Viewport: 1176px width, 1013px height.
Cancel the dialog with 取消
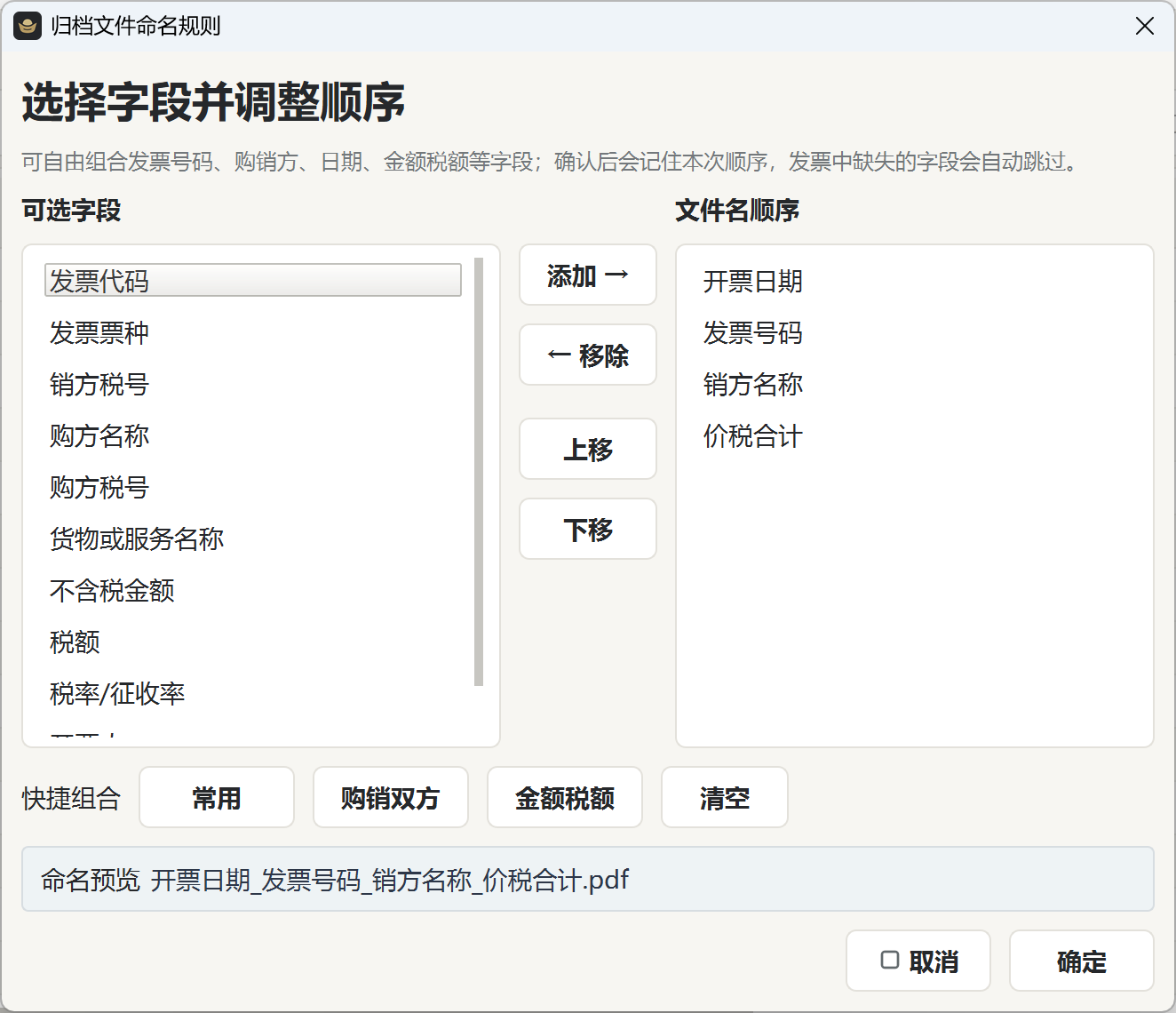[x=918, y=961]
